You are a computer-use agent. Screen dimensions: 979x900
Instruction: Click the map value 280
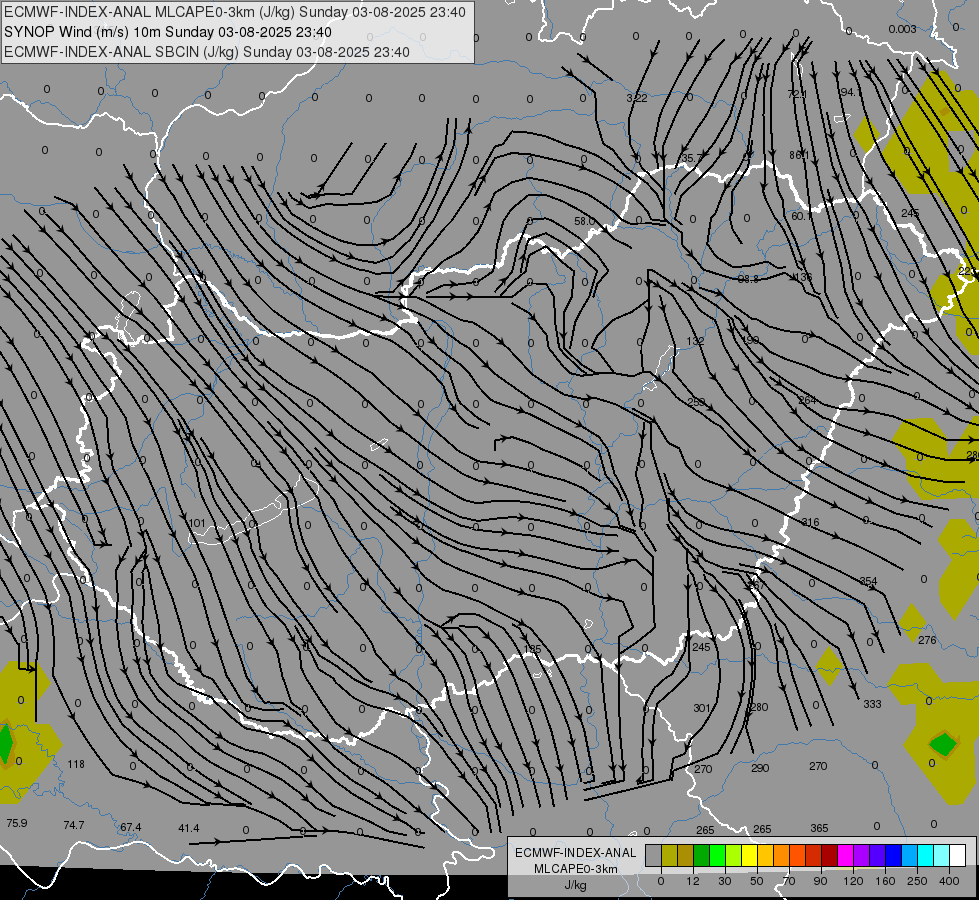click(759, 707)
